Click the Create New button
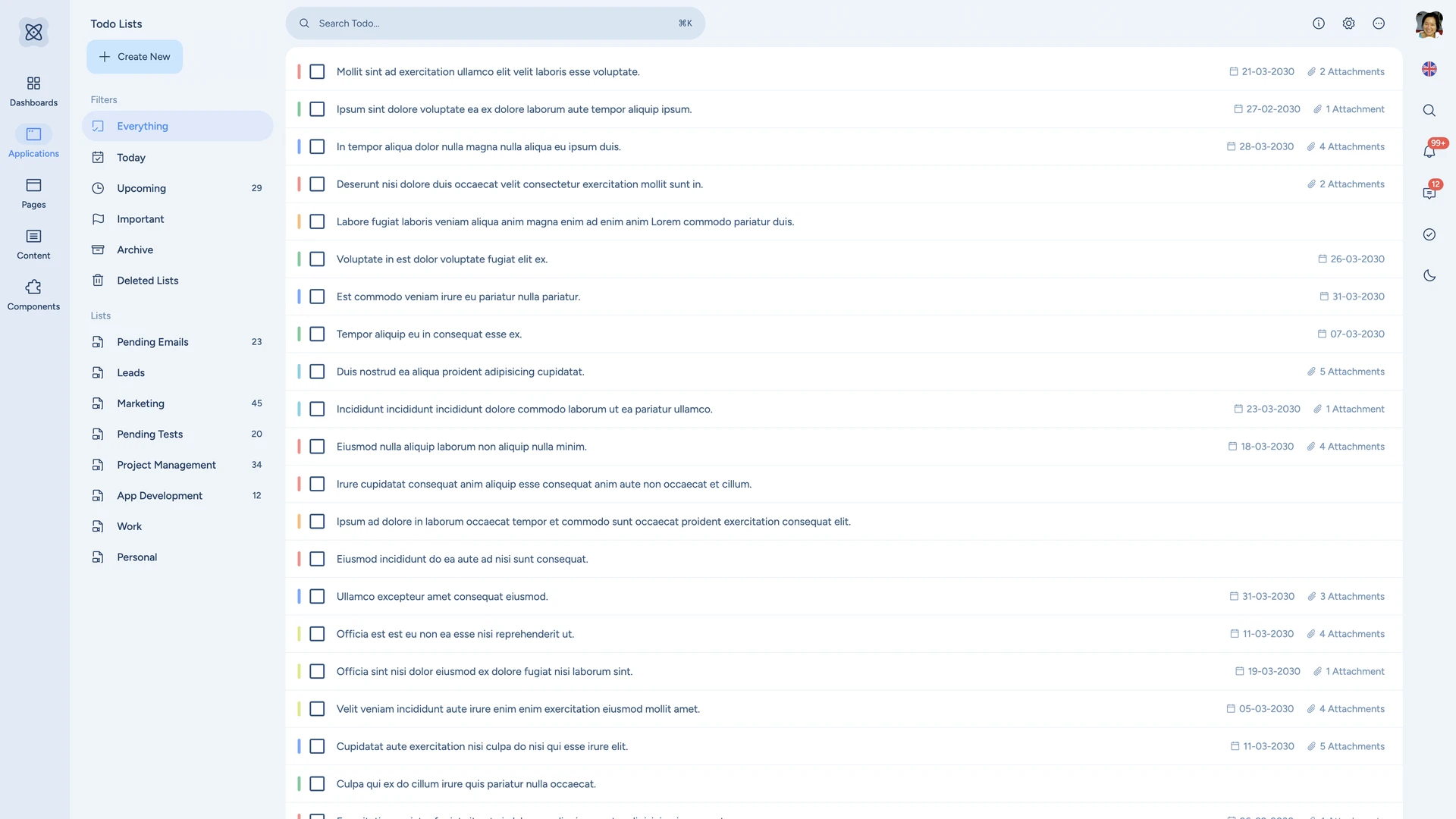 click(x=134, y=57)
